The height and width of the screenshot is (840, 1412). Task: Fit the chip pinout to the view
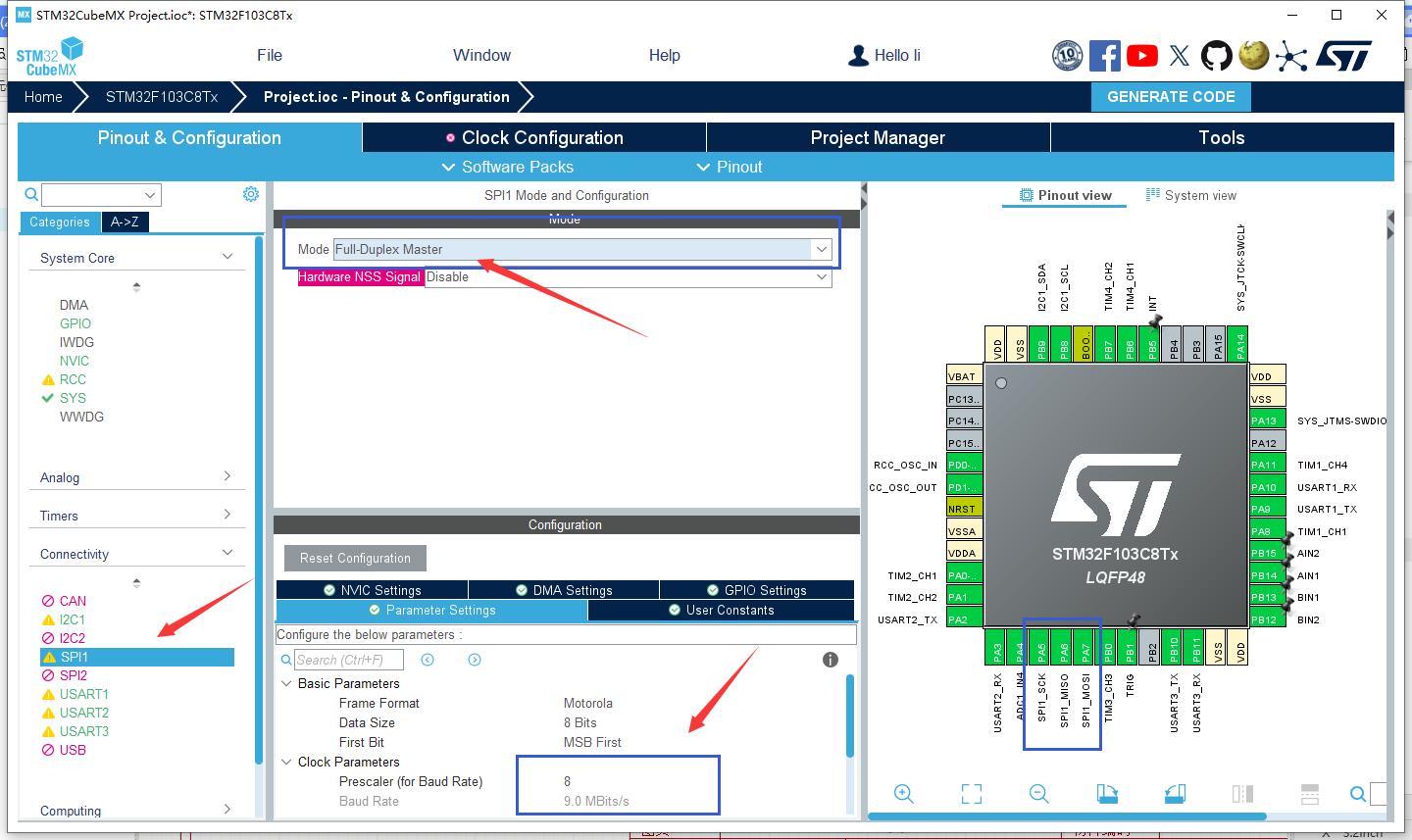[x=972, y=794]
